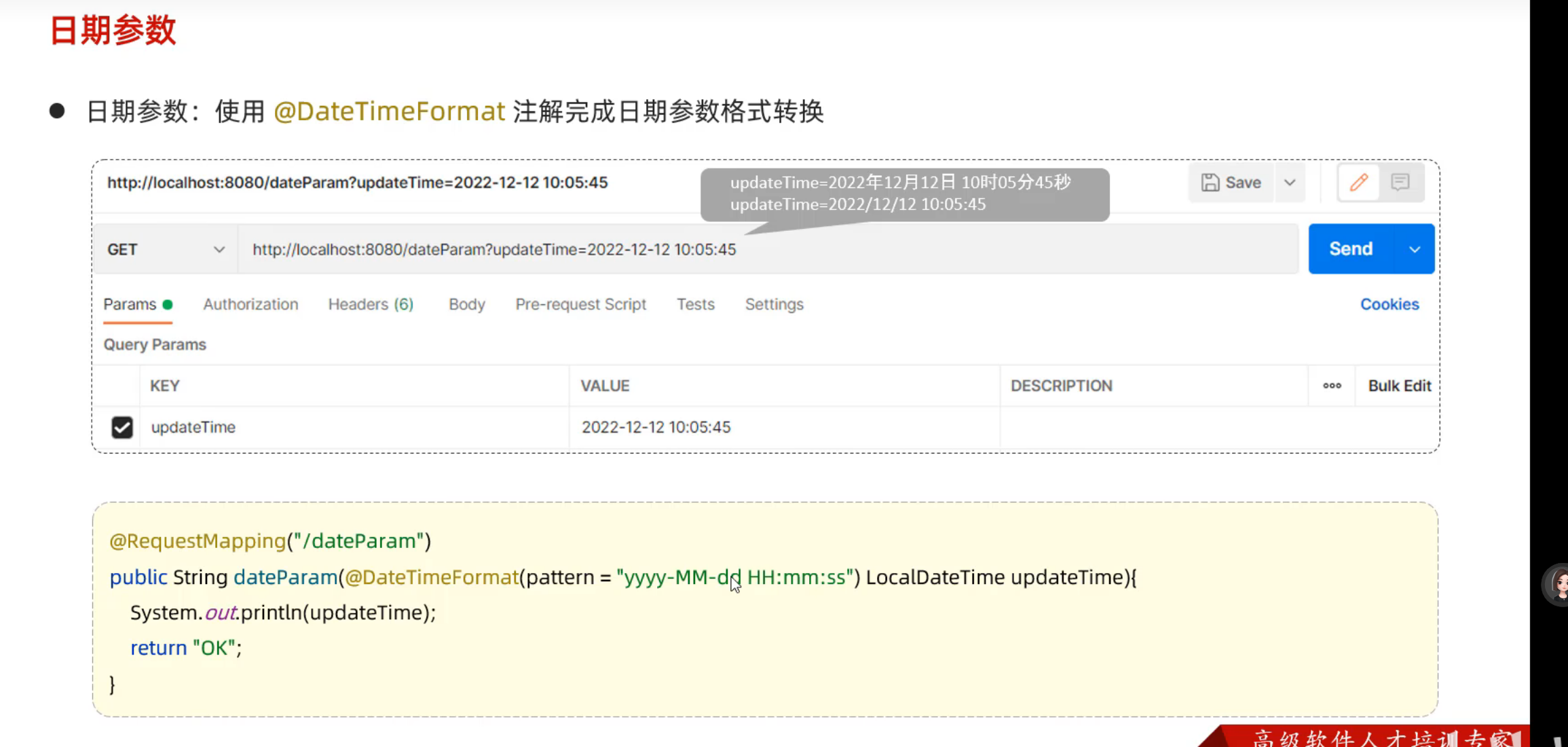Go to the Tests tab
1568x747 pixels.
(695, 304)
